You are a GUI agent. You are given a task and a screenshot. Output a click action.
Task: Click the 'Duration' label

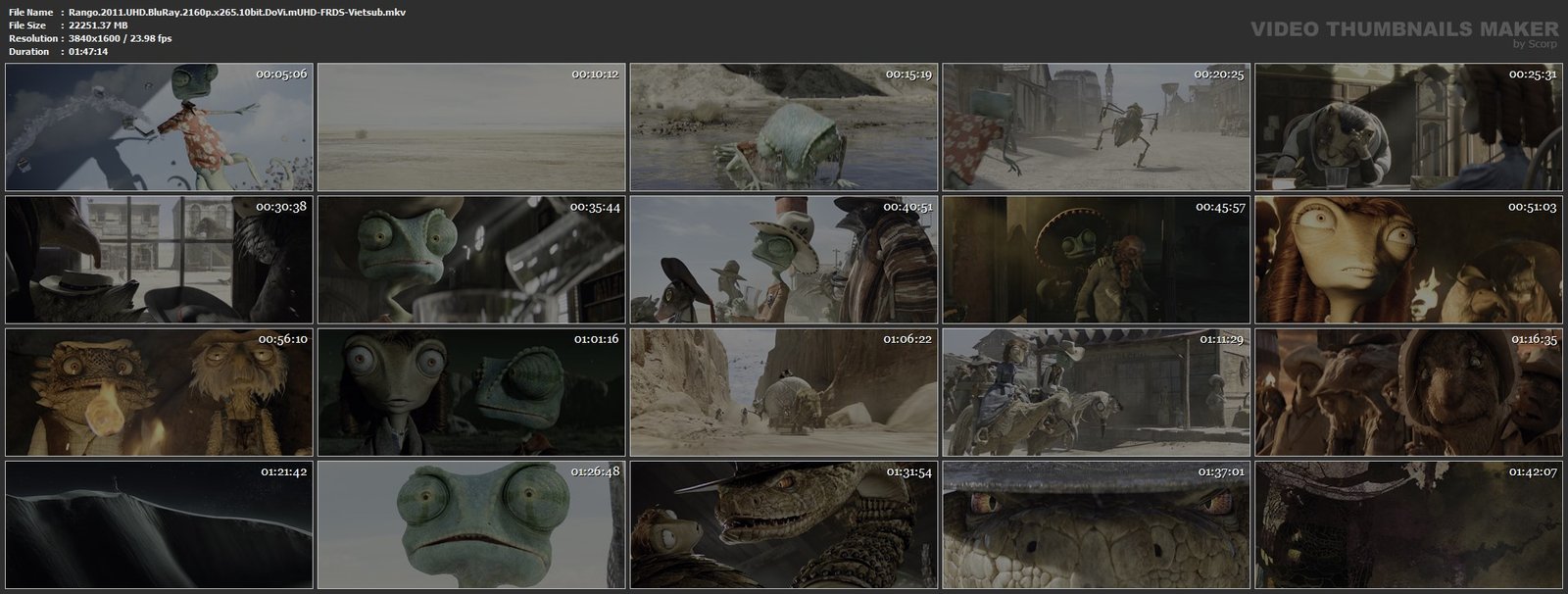coord(28,51)
